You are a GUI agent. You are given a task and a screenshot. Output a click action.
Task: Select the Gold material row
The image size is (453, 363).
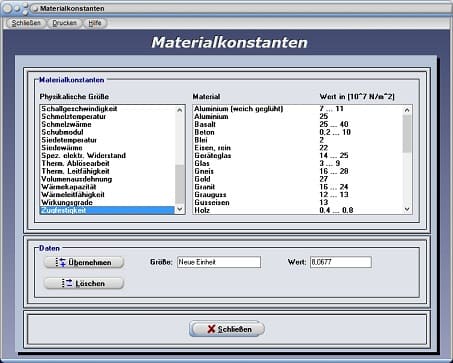[298, 179]
